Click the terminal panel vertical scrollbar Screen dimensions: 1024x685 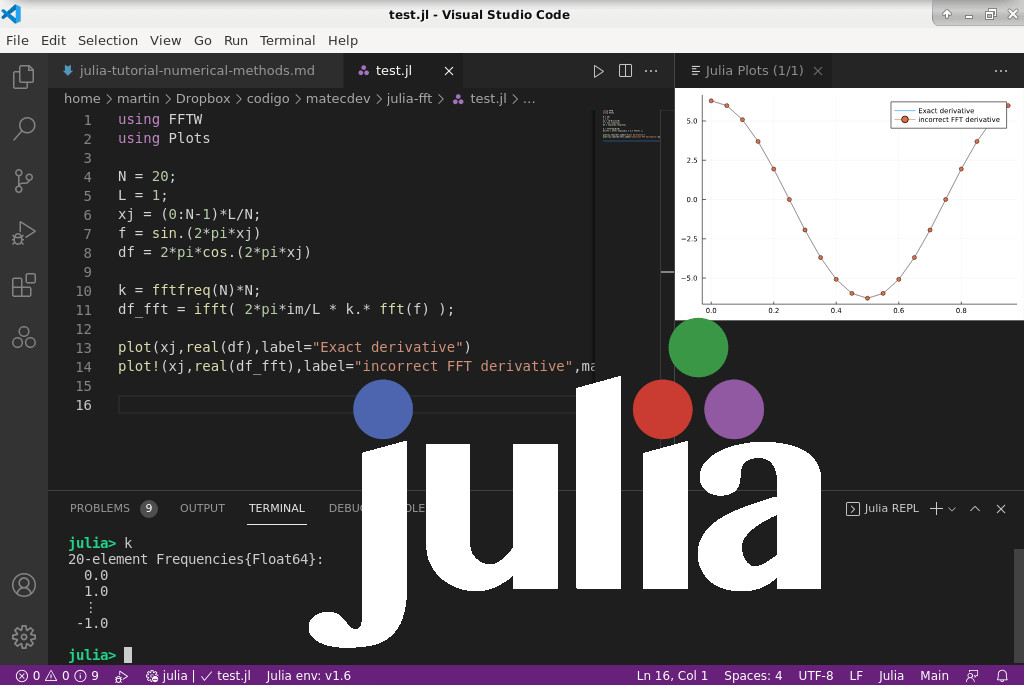click(x=1018, y=590)
